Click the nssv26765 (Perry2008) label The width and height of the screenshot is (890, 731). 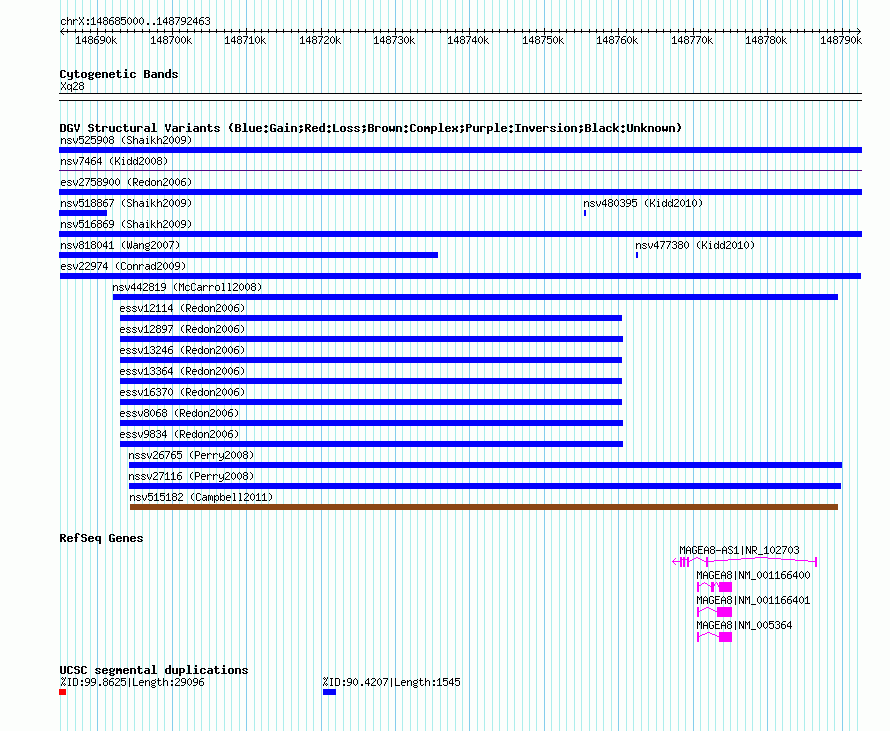click(191, 455)
